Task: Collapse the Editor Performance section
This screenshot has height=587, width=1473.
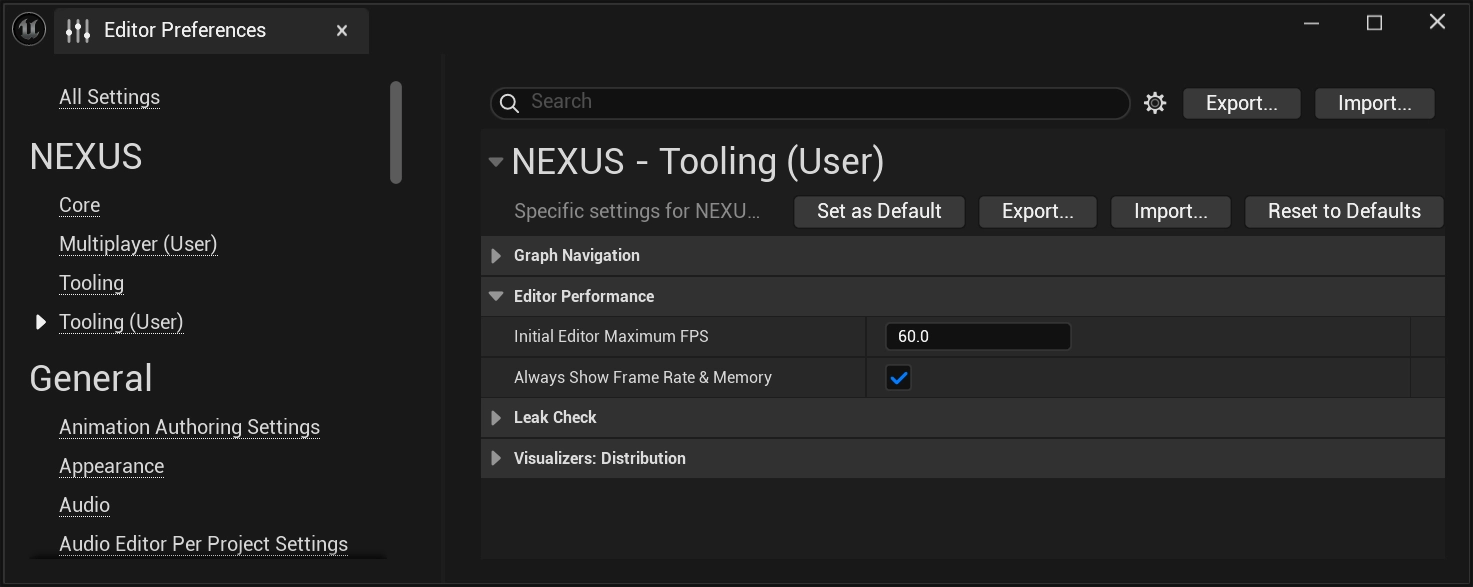Action: [x=496, y=296]
